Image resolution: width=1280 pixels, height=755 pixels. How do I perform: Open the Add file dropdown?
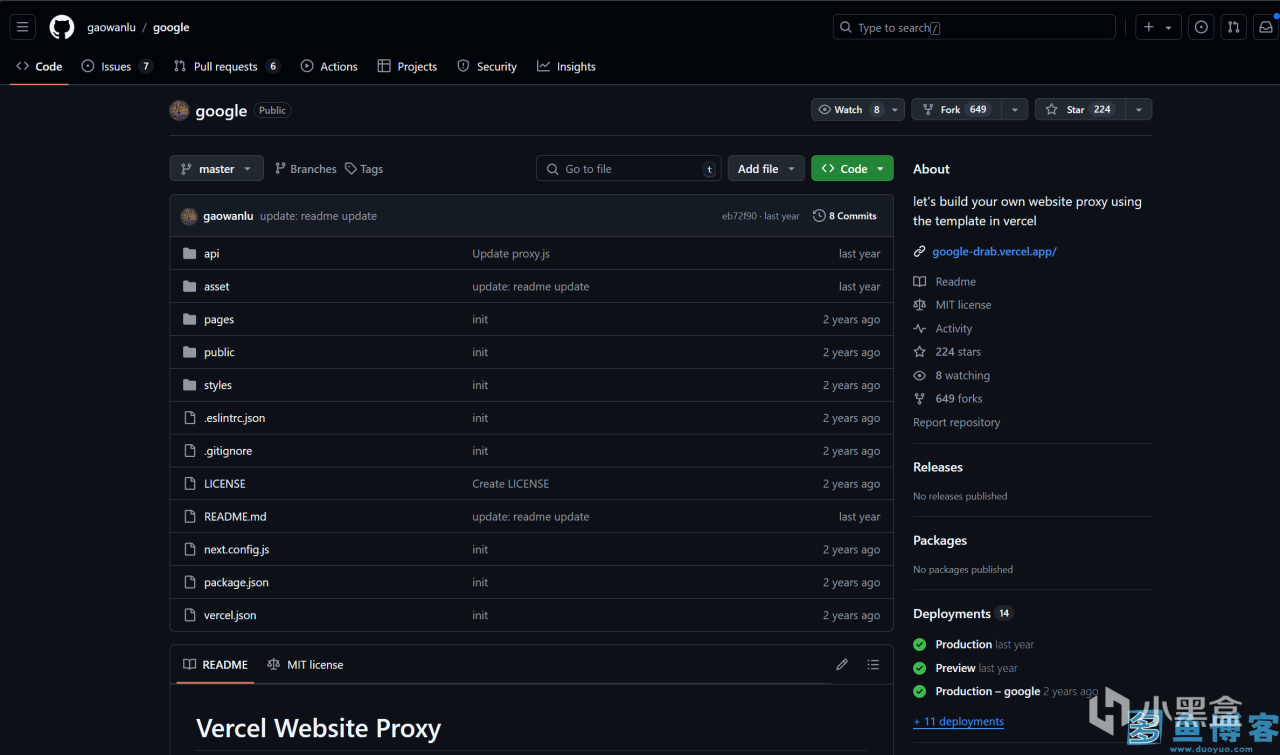tap(766, 169)
